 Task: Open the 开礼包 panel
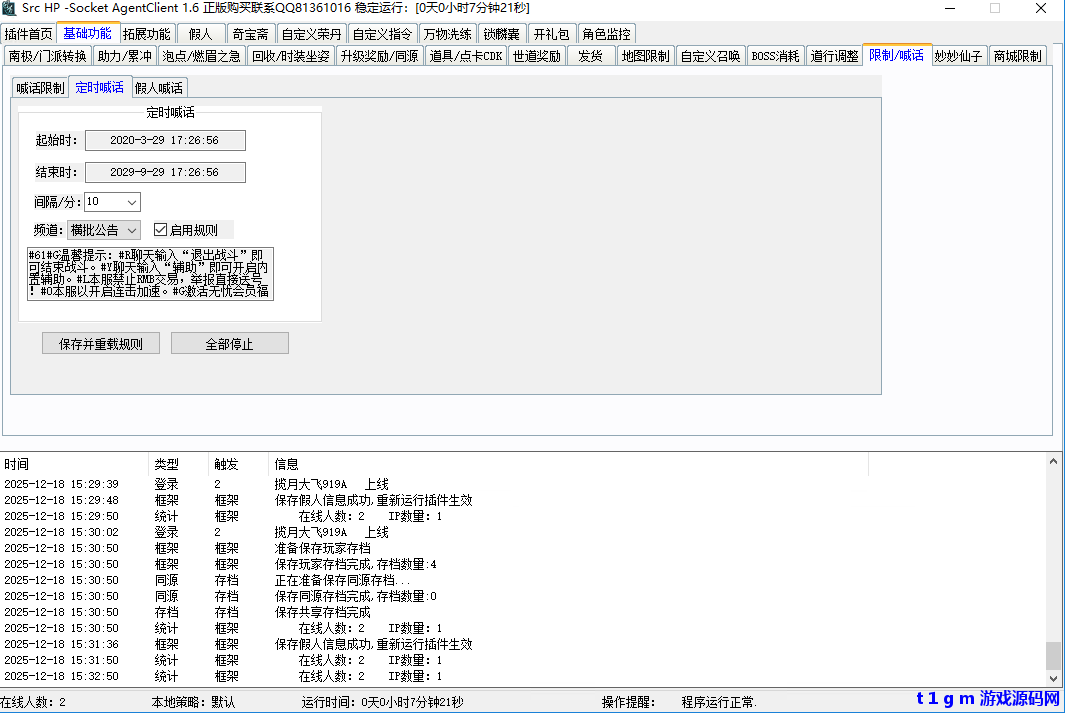pos(550,32)
